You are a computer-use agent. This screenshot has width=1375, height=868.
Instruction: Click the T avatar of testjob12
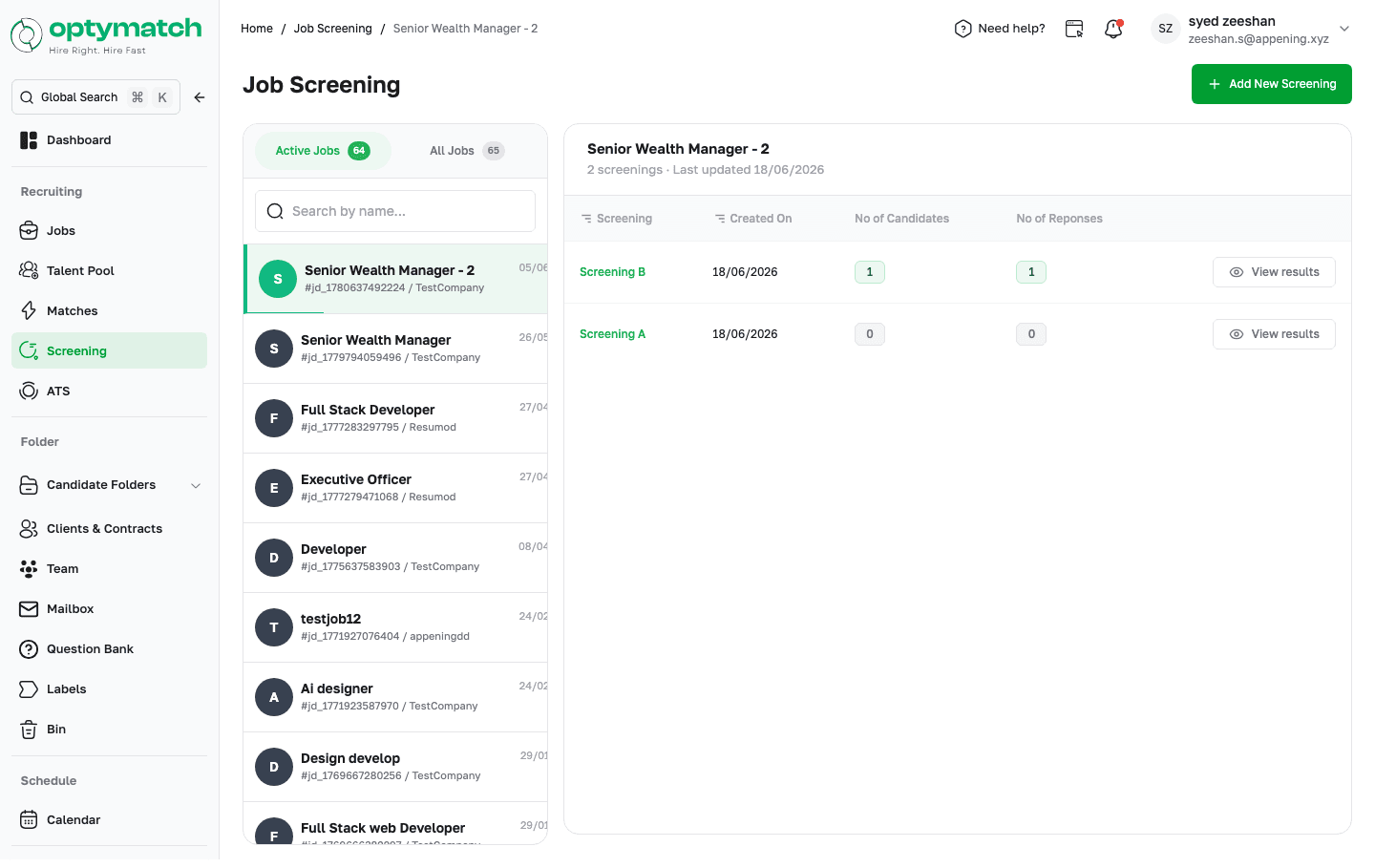(x=274, y=627)
